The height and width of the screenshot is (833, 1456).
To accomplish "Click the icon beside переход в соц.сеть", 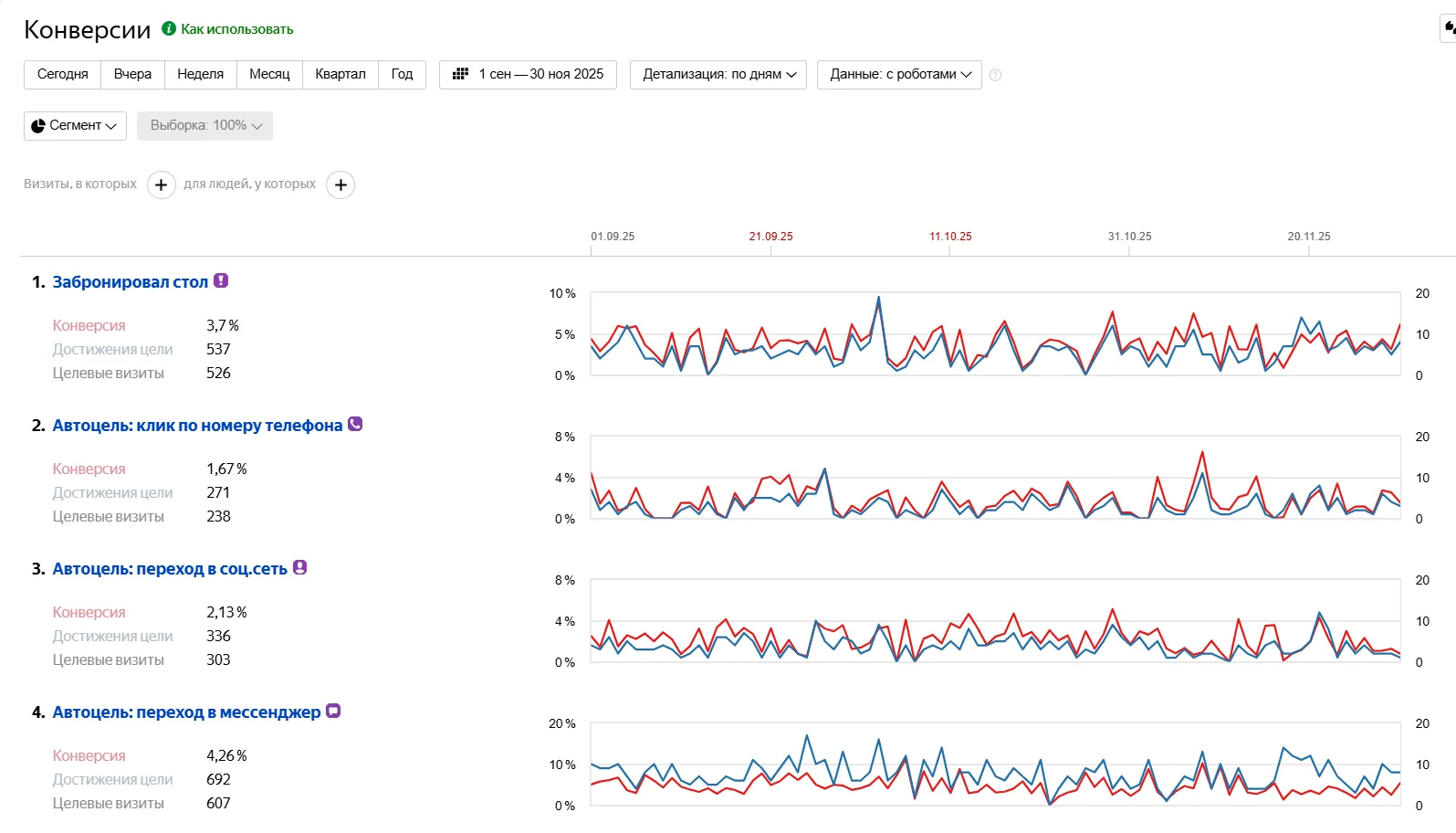I will click(x=299, y=567).
